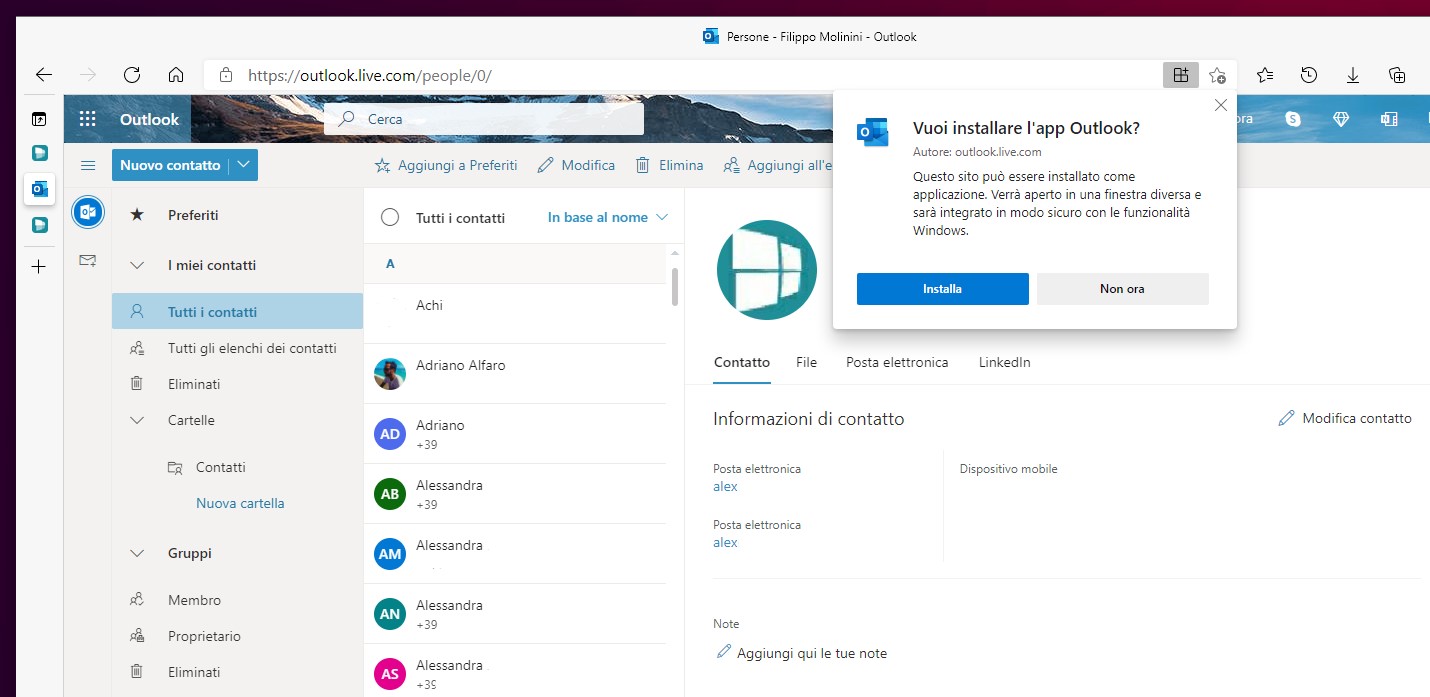
Task: Click the green AB avatar circle
Action: coord(390,494)
